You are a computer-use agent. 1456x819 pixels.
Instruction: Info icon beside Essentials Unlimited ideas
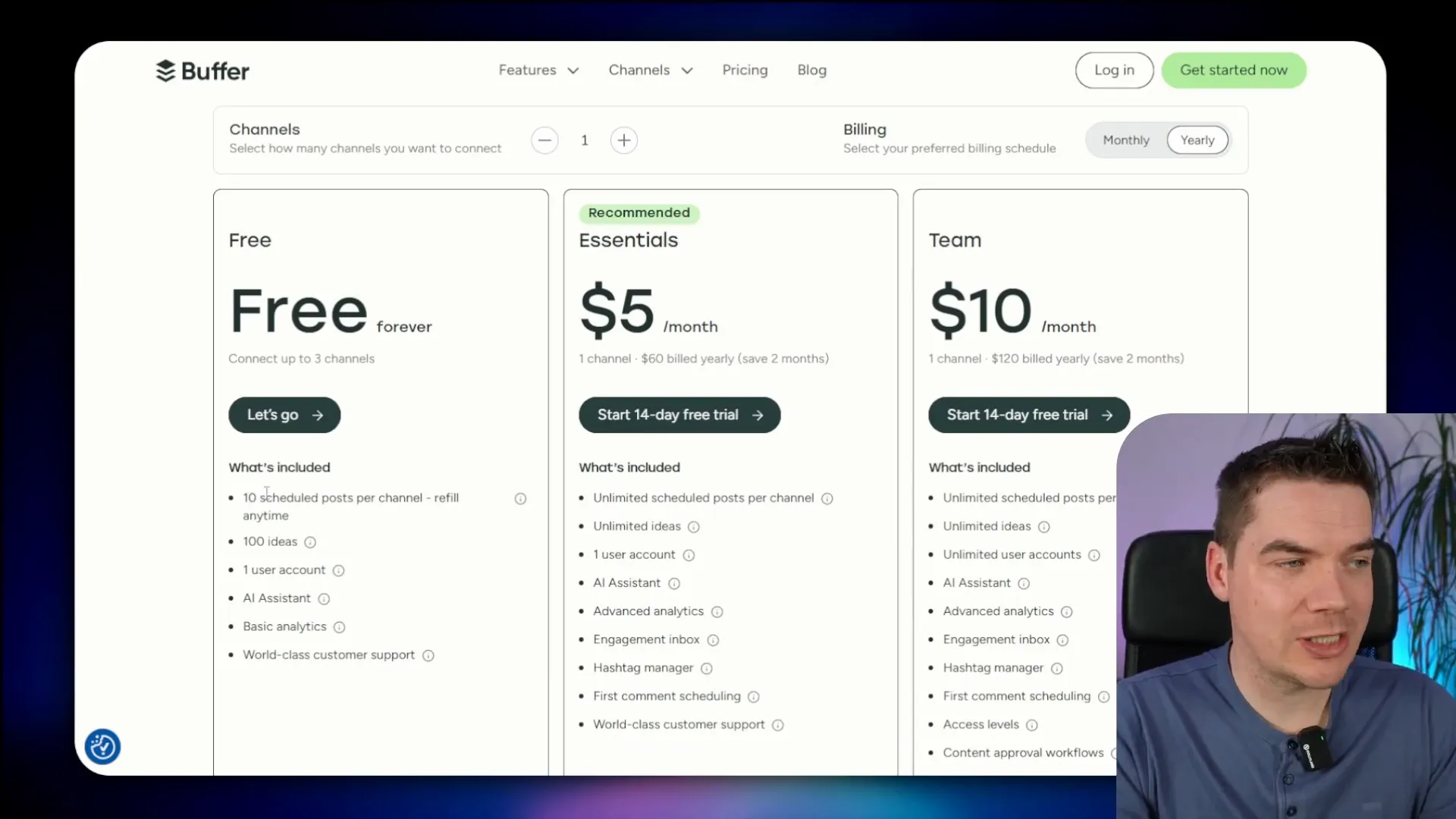click(694, 526)
